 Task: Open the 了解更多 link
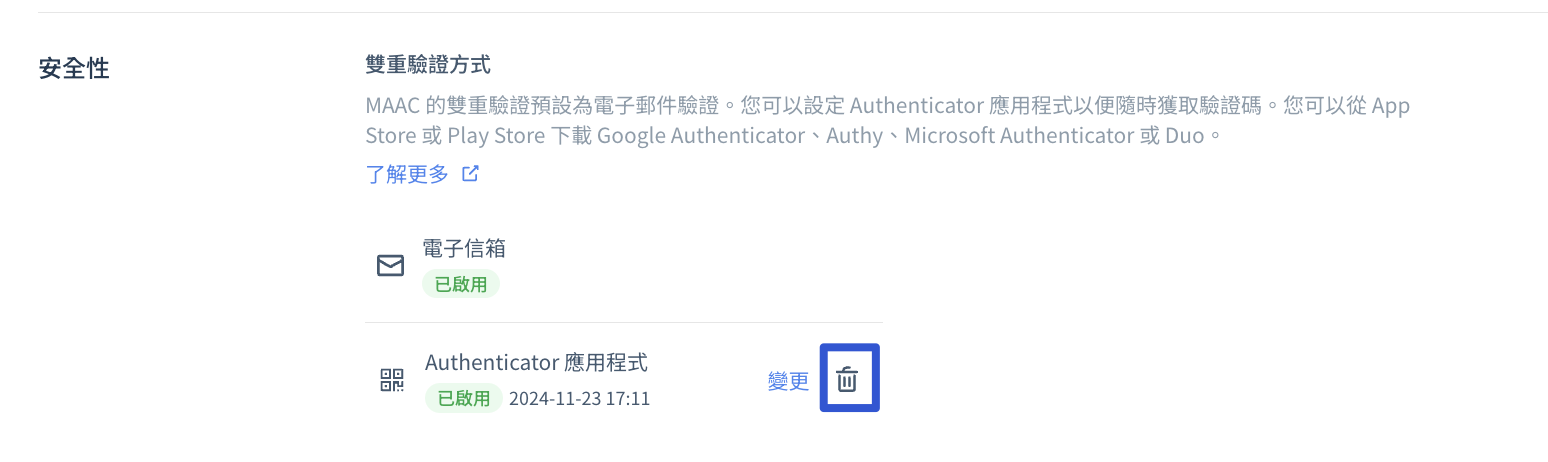pos(407,174)
